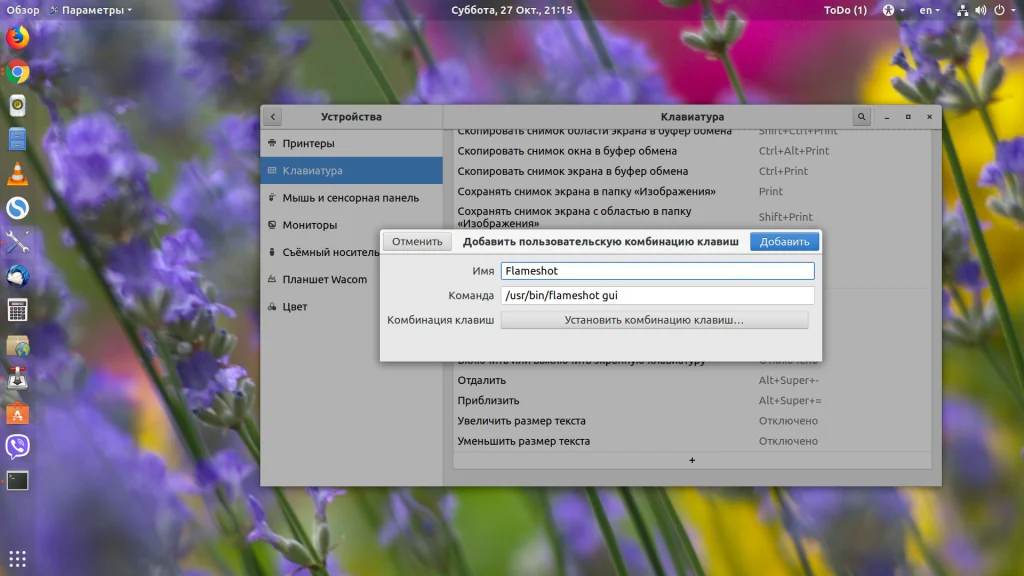This screenshot has height=576, width=1024.
Task: Launch Firefox from the dock
Action: tap(17, 38)
